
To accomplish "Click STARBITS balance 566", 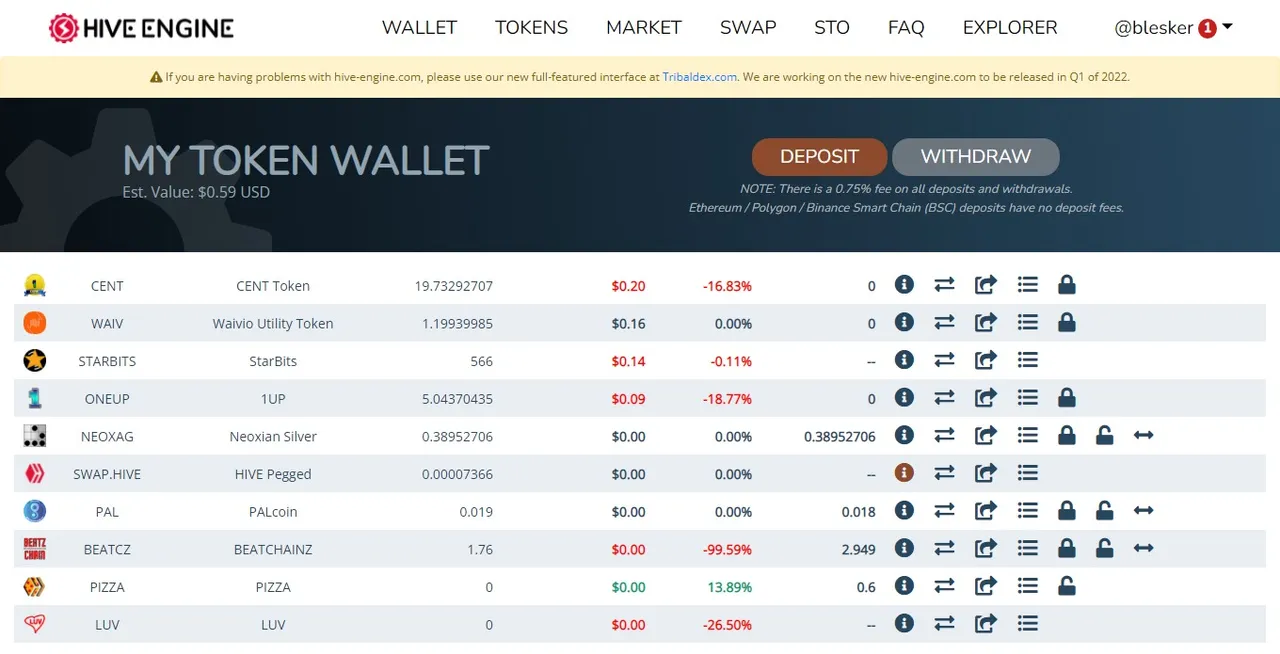I will (x=482, y=361).
